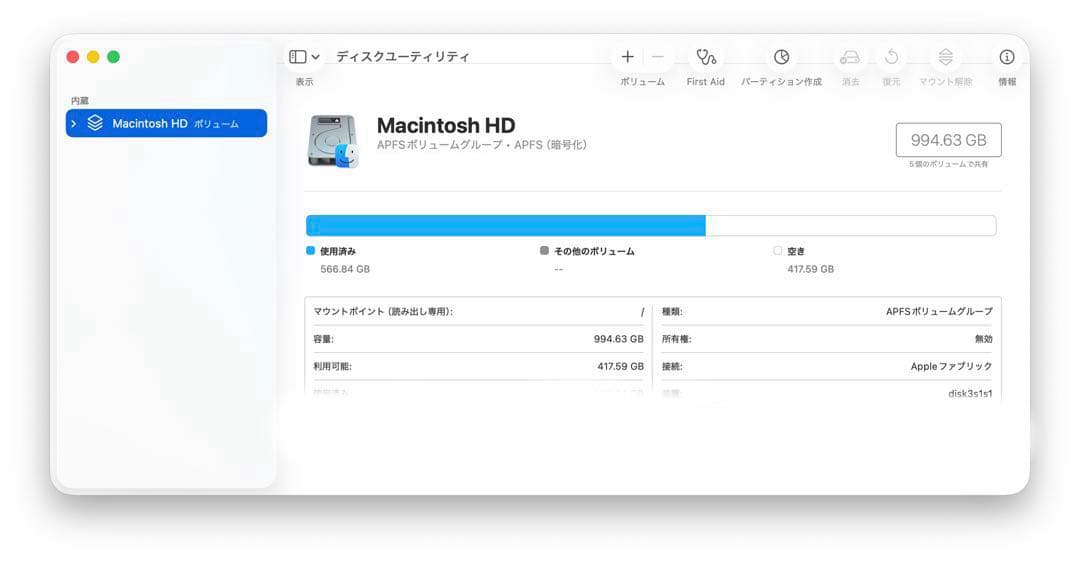Click the 利用可能 value 417.59 GB
1080x561 pixels.
621,366
